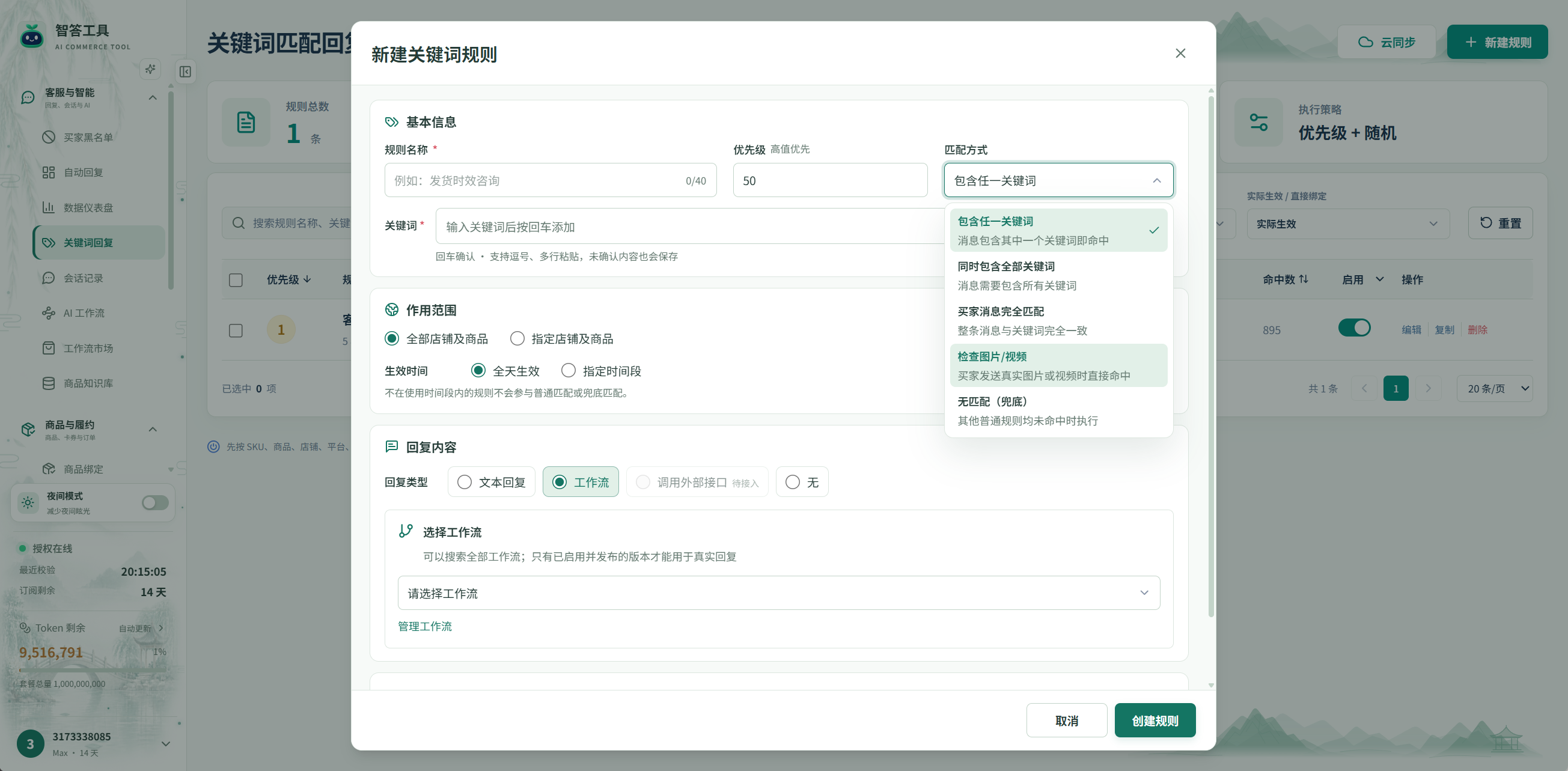Toggle the 夜间模式 switch

pos(155,502)
